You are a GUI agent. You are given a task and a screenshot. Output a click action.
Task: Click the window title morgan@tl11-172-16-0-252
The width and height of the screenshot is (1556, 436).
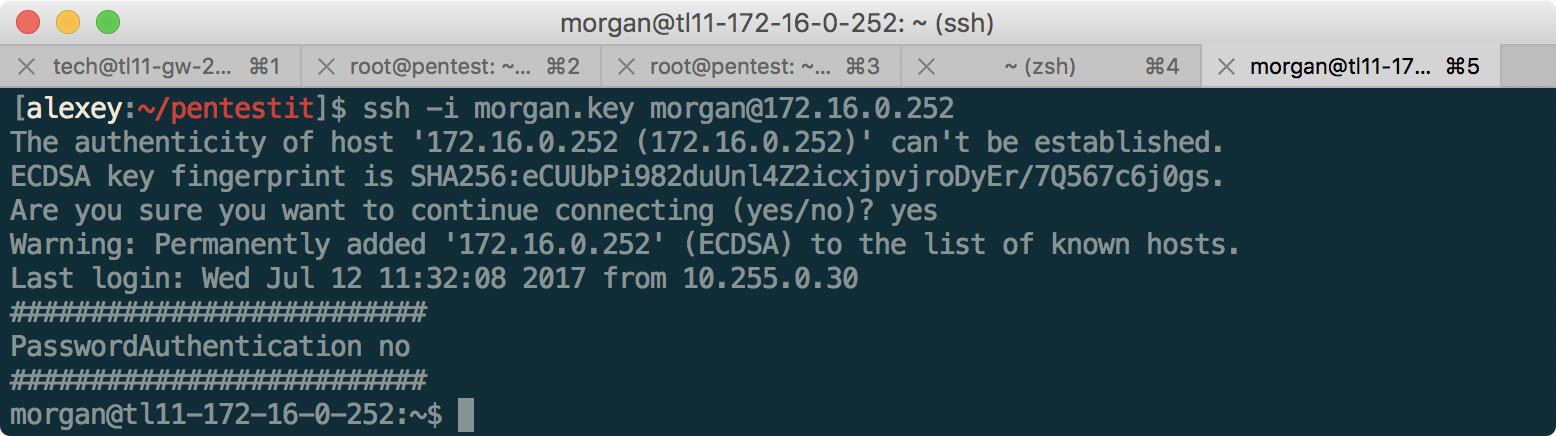coord(777,22)
